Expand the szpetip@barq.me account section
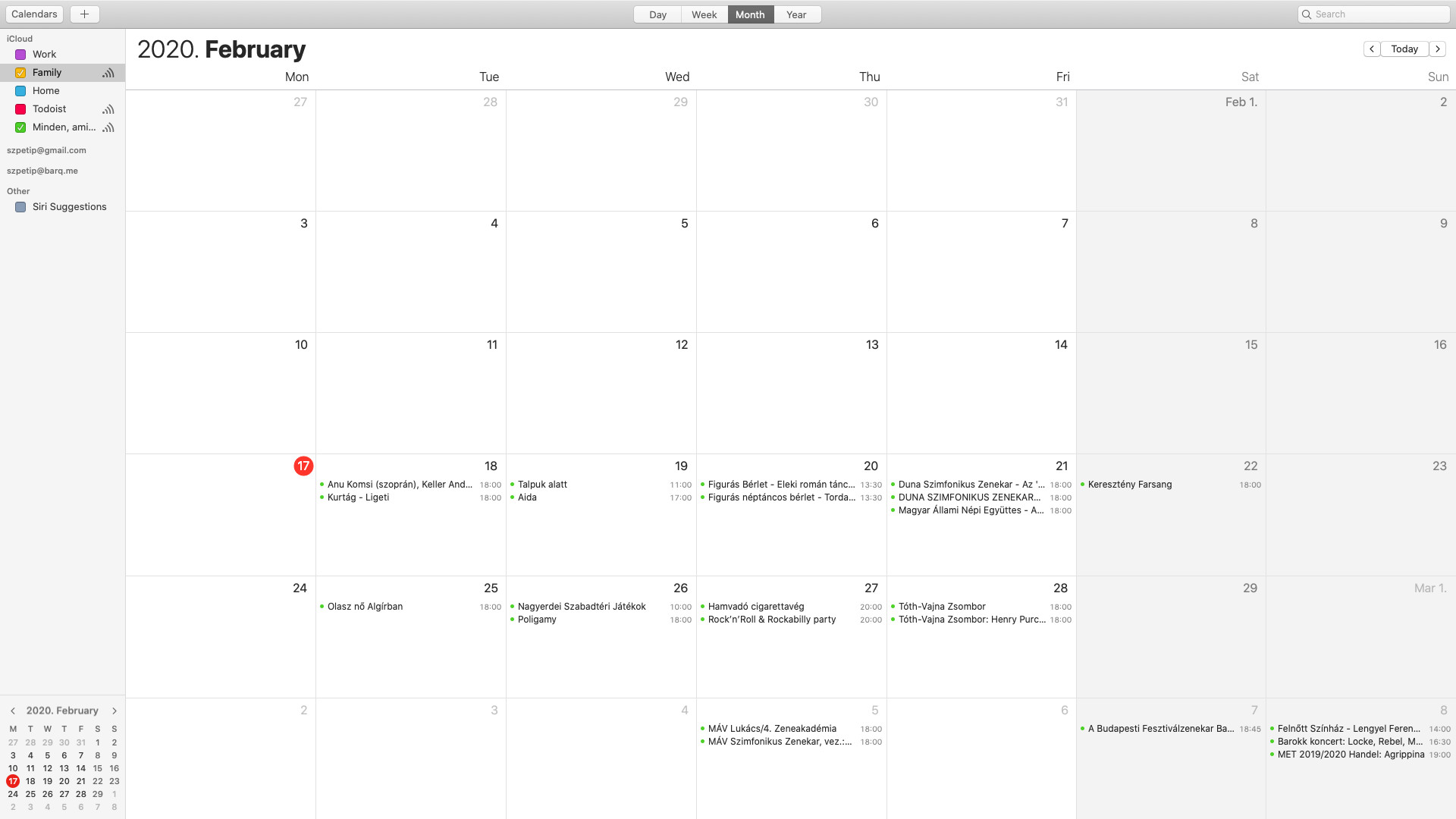This screenshot has width=1456, height=819. [42, 171]
